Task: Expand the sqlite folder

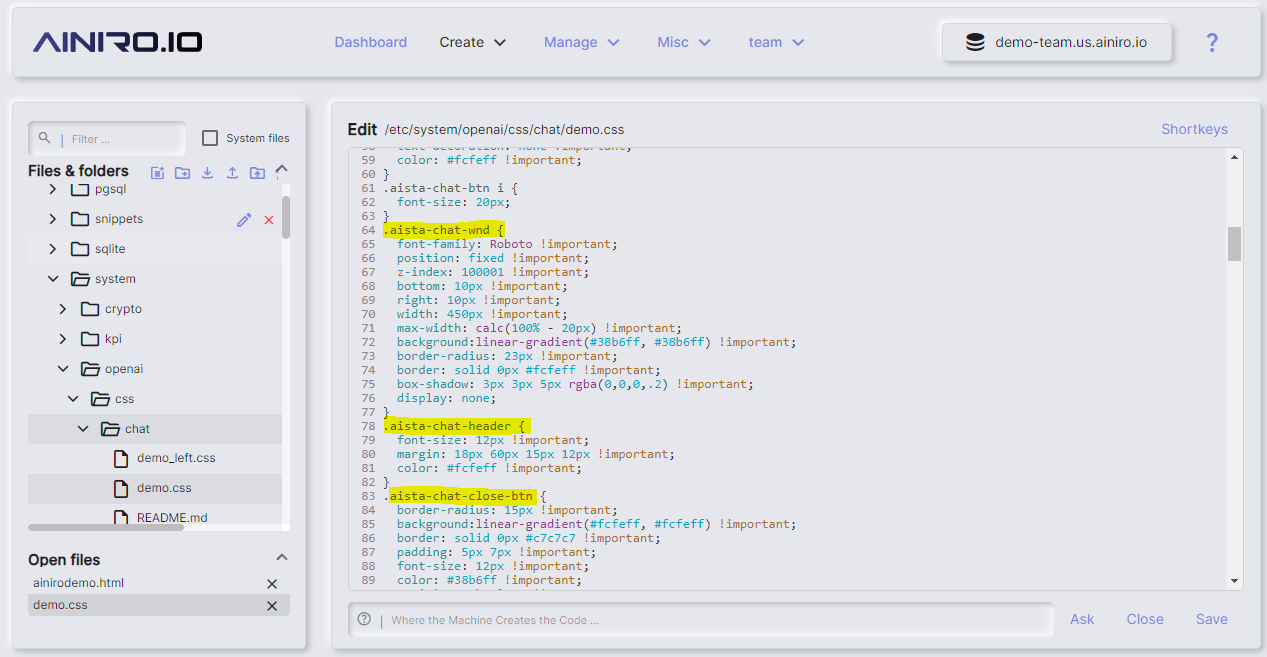Action: click(53, 249)
